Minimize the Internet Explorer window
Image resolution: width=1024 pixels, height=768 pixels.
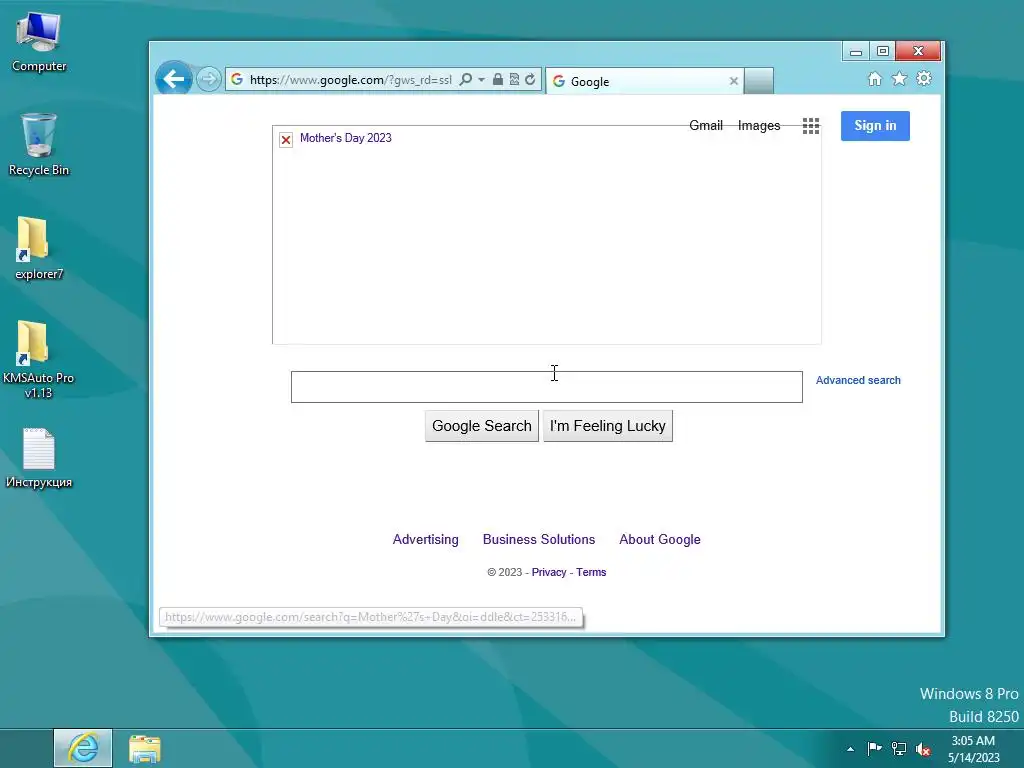[x=856, y=51]
